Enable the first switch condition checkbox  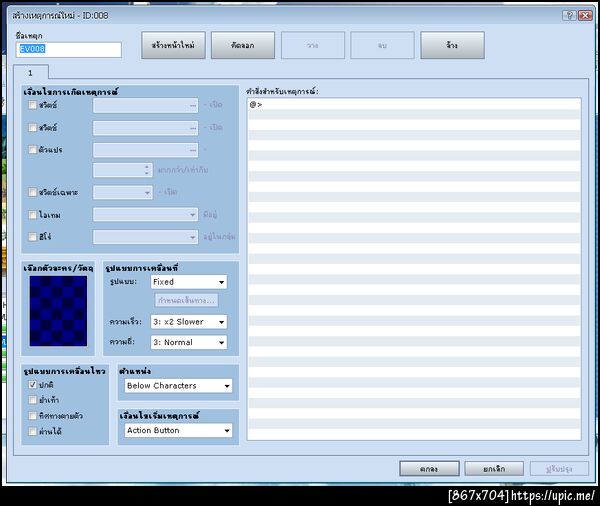[x=33, y=105]
